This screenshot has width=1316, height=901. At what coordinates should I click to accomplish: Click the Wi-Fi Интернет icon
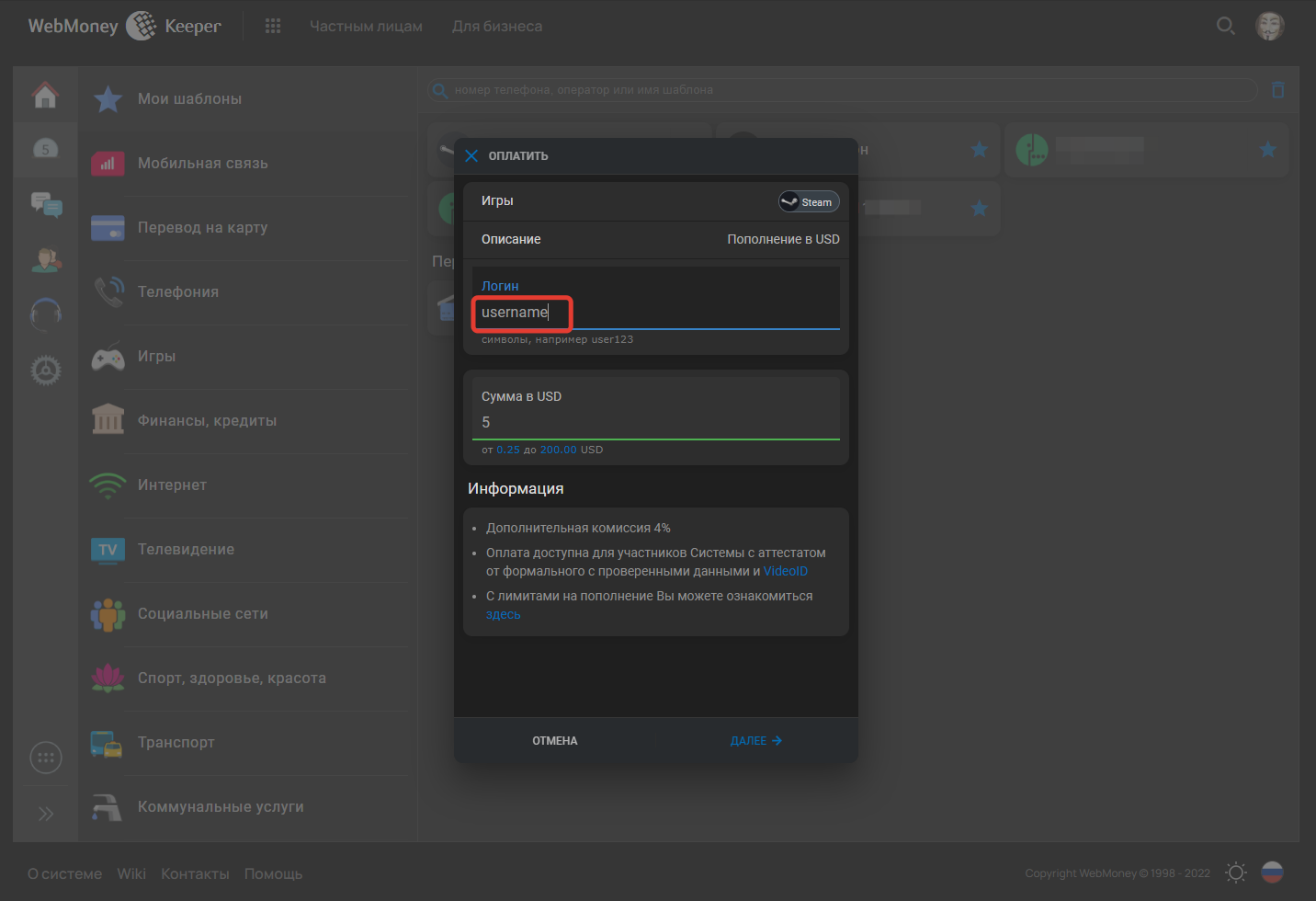point(108,485)
